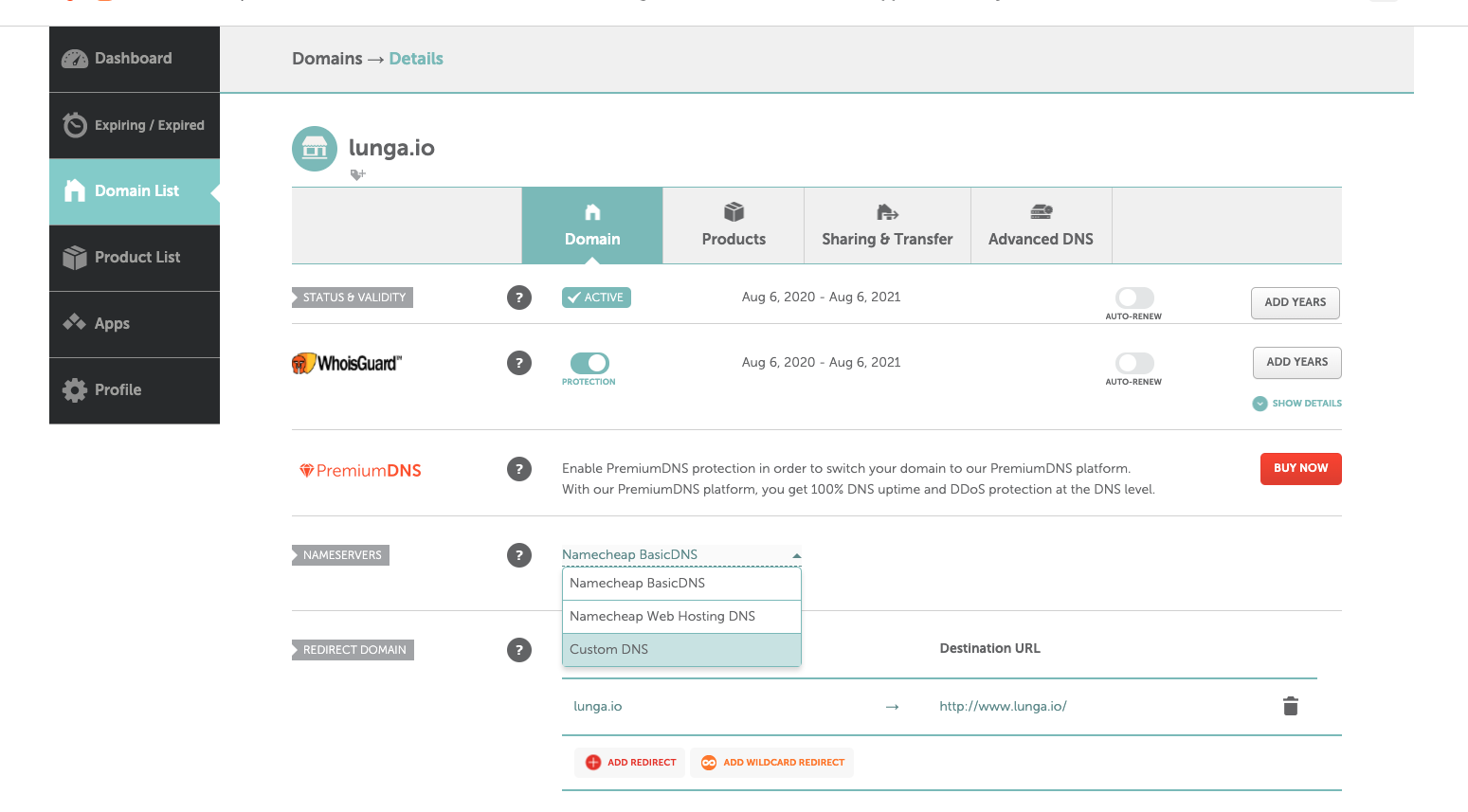Click the Active status badge
Image resolution: width=1468 pixels, height=812 pixels.
(x=596, y=298)
